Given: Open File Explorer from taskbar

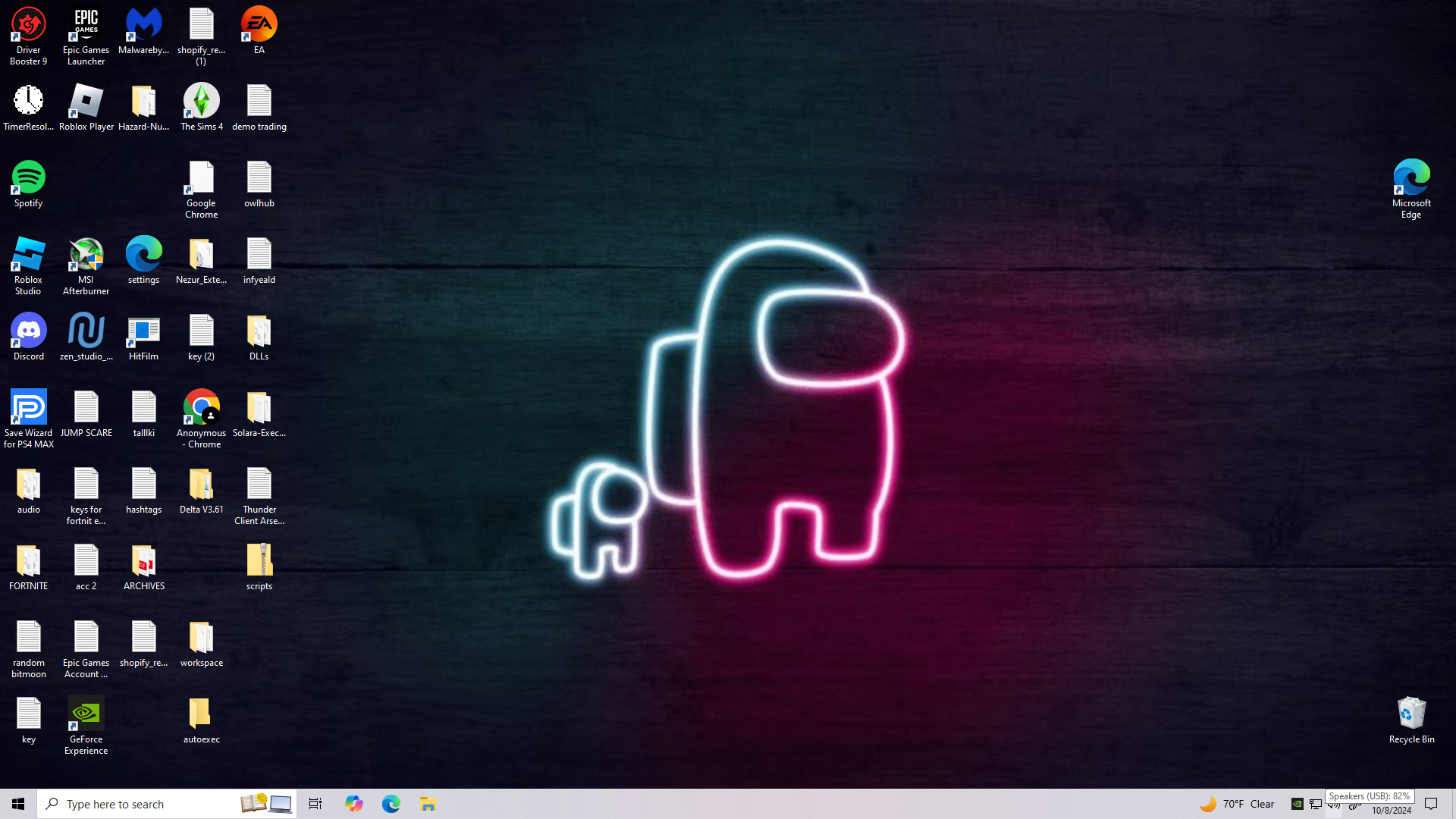Looking at the screenshot, I should point(428,804).
